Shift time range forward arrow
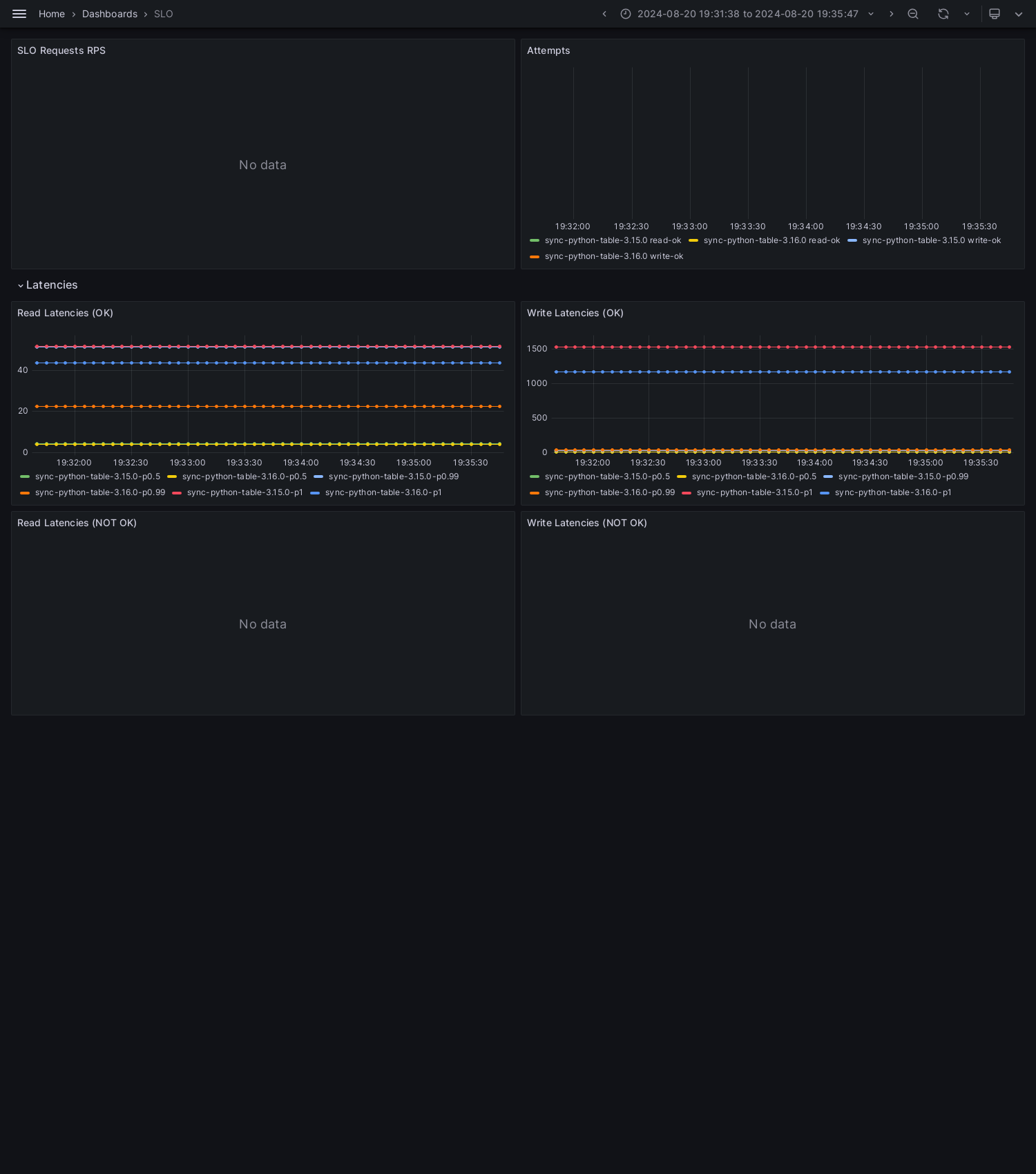This screenshot has width=1036, height=1174. click(891, 14)
